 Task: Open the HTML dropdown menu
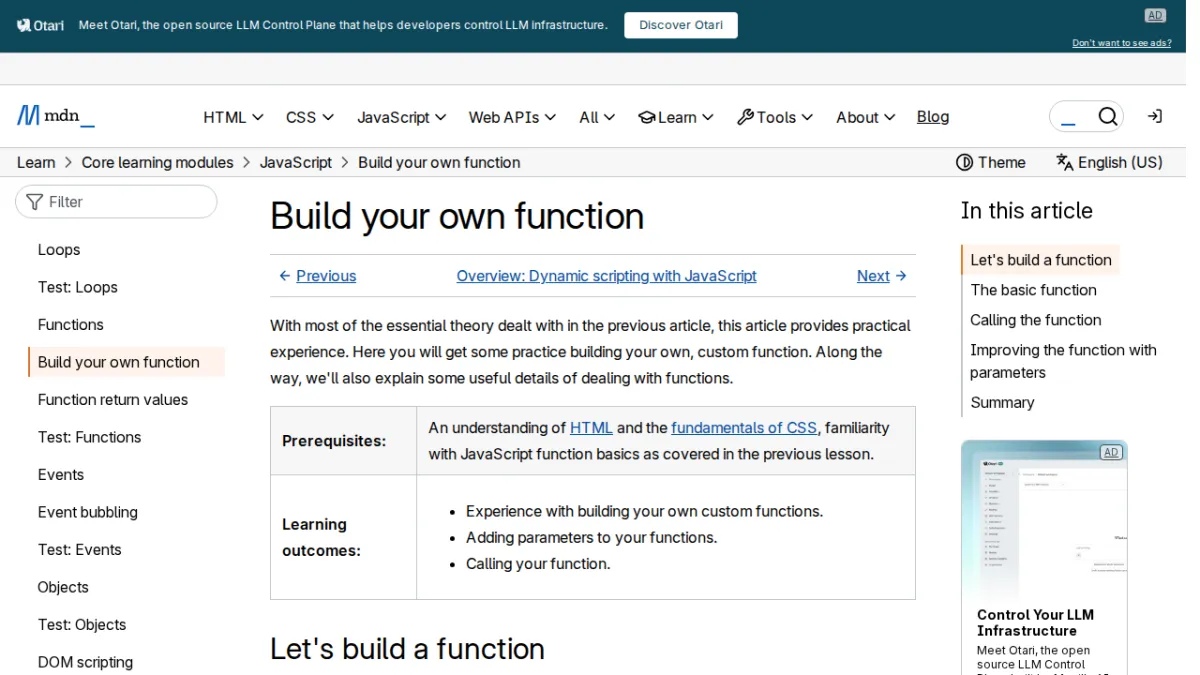(x=233, y=117)
